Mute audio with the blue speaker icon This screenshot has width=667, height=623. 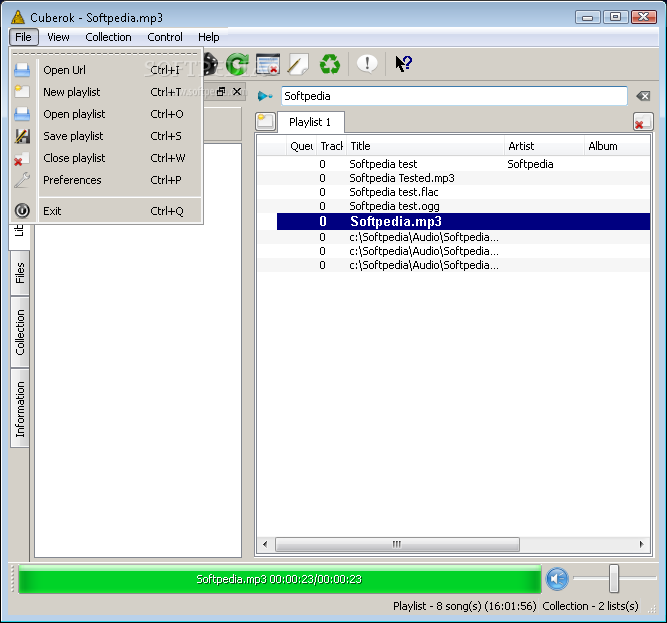[557, 579]
